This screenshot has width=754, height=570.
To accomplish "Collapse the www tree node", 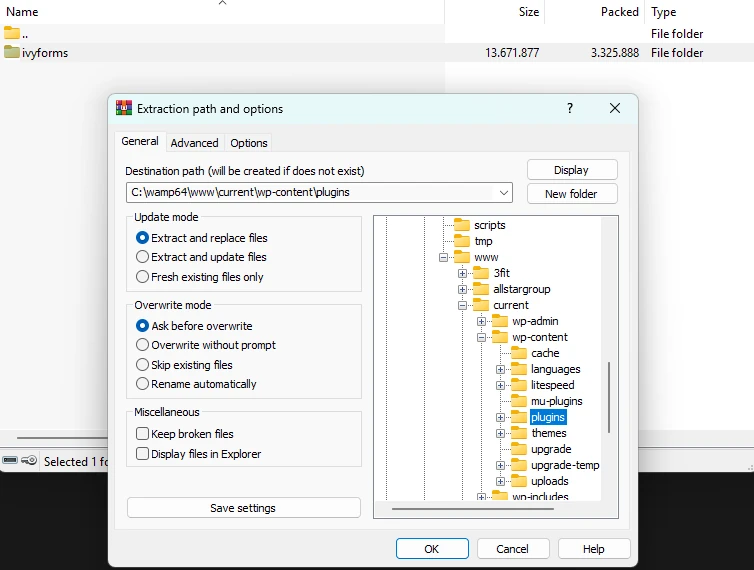I will (x=443, y=257).
